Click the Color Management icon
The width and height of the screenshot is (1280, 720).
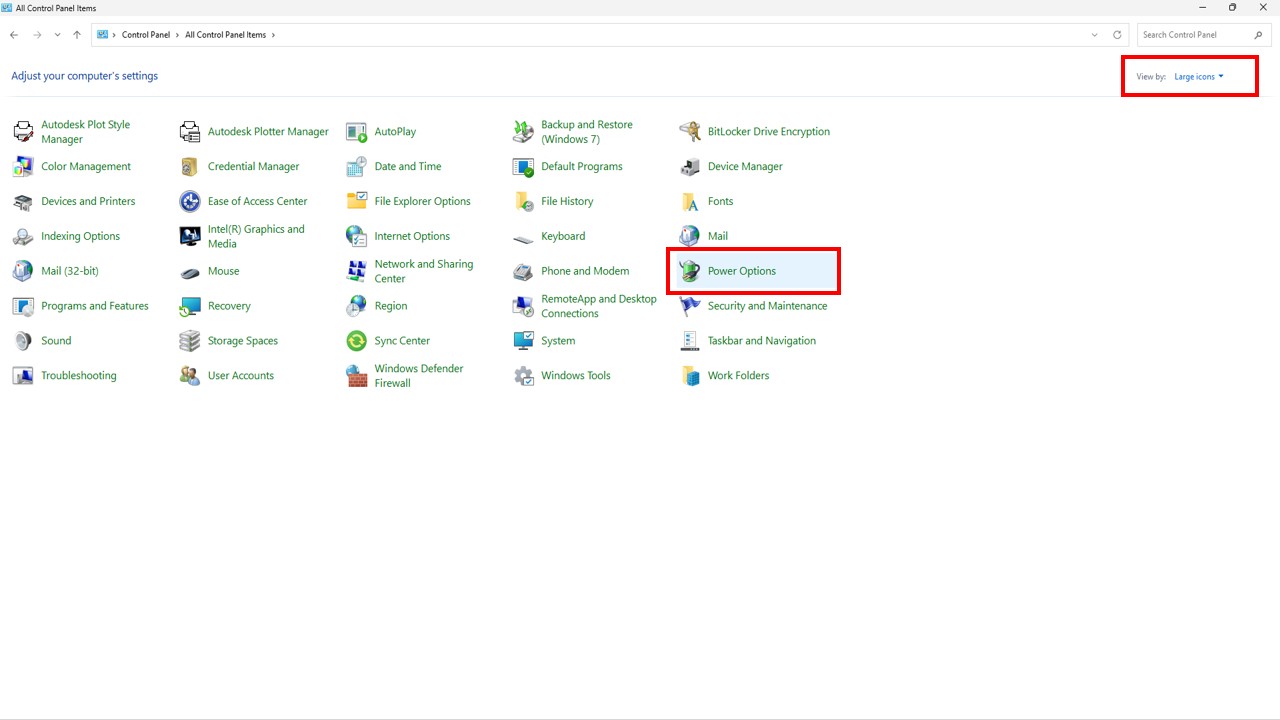pos(23,167)
